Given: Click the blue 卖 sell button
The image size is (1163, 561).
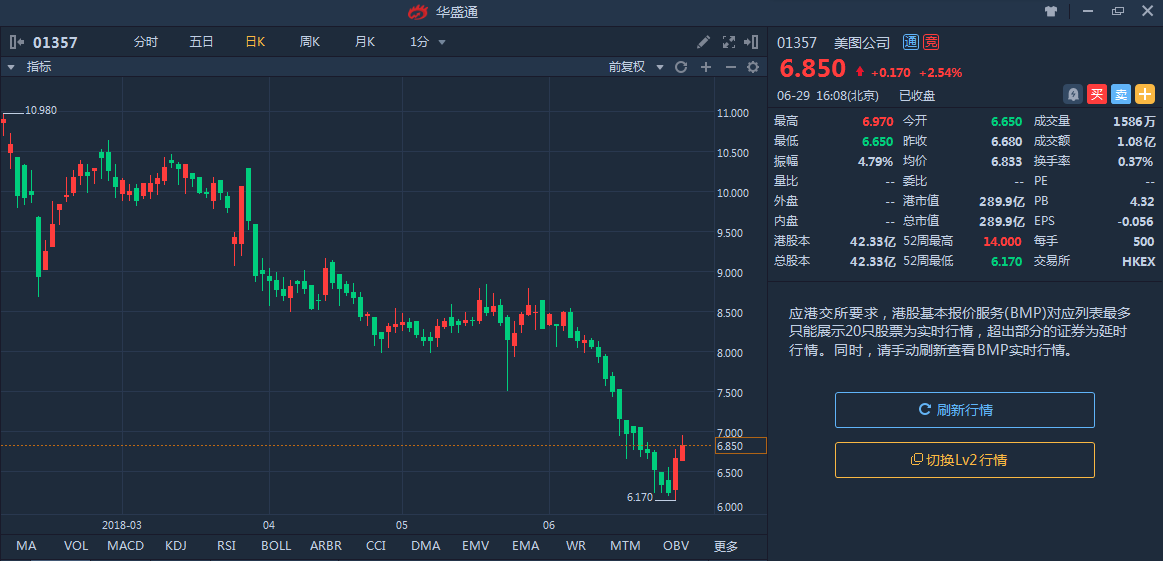Looking at the screenshot, I should 1121,95.
